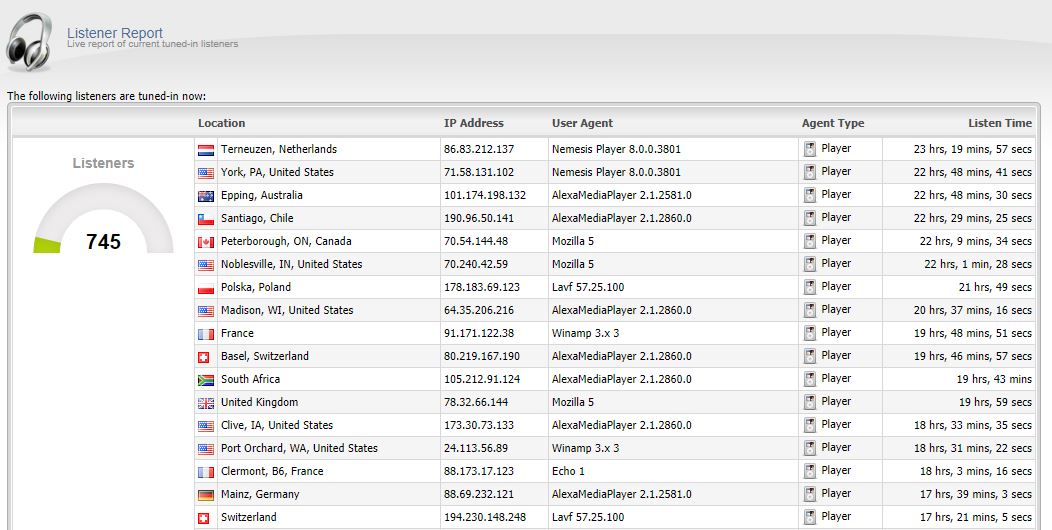Click the Player icon in Peterborough row
The width and height of the screenshot is (1052, 530).
click(810, 241)
